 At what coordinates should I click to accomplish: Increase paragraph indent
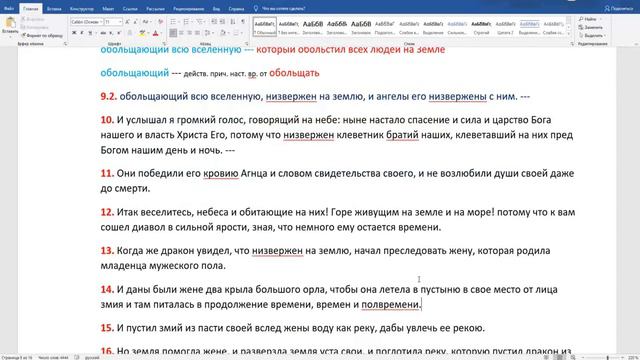point(222,22)
